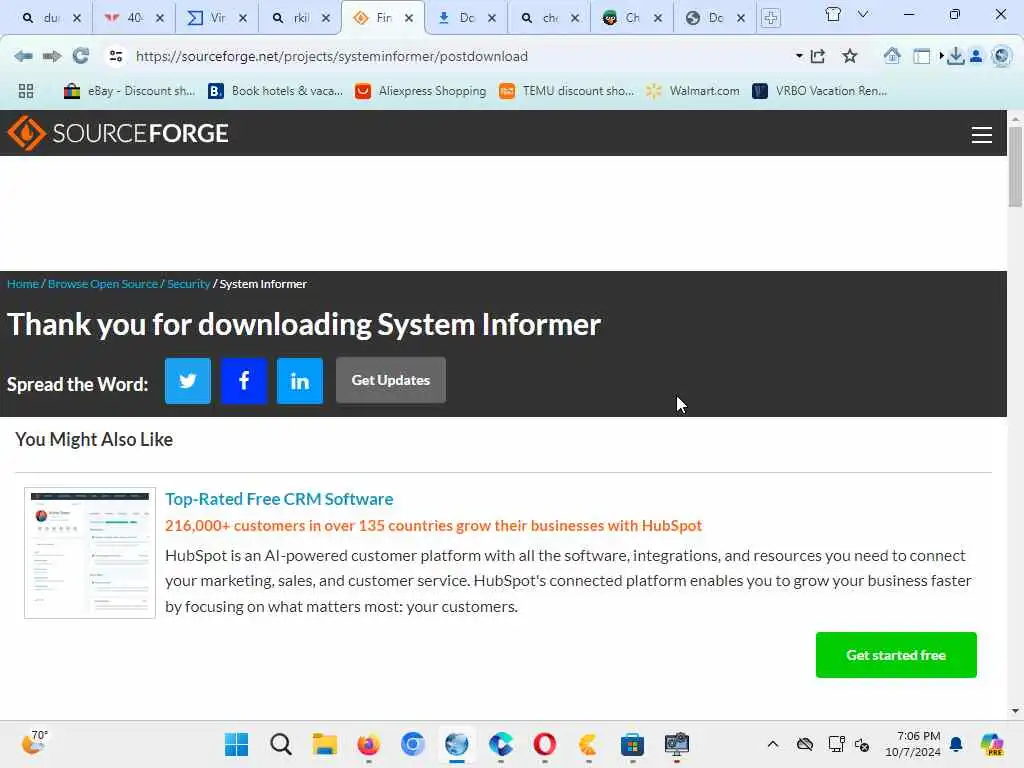
Task: Open the browser profile icon
Action: click(x=976, y=56)
